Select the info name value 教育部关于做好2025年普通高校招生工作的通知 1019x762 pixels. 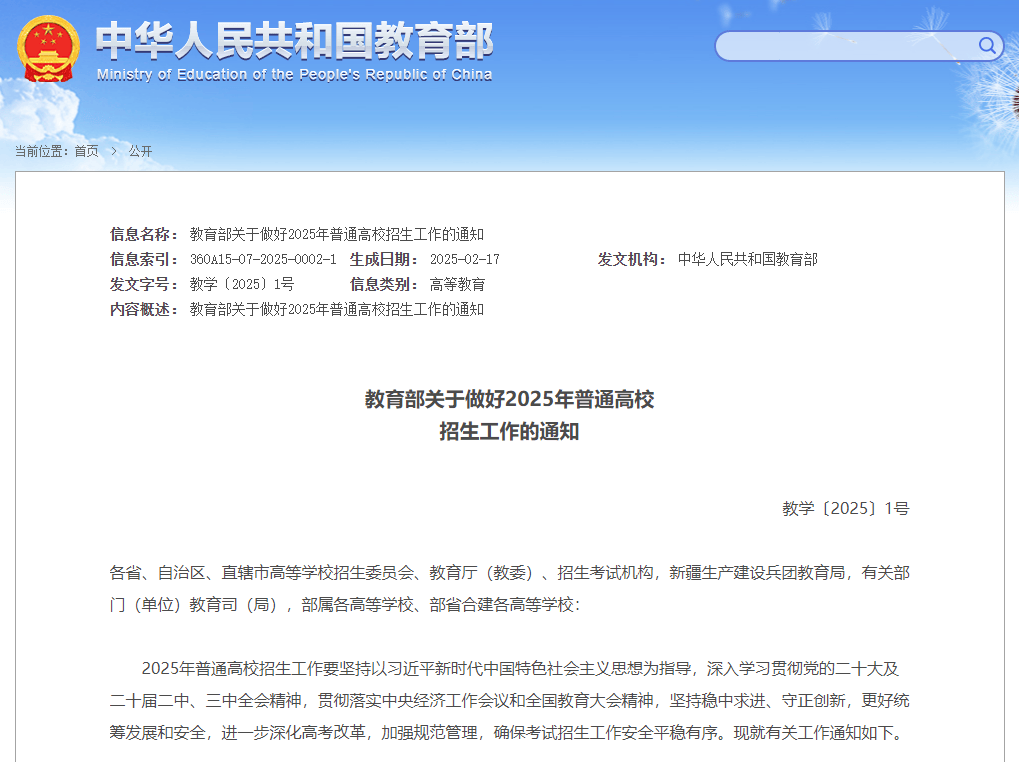click(x=337, y=235)
